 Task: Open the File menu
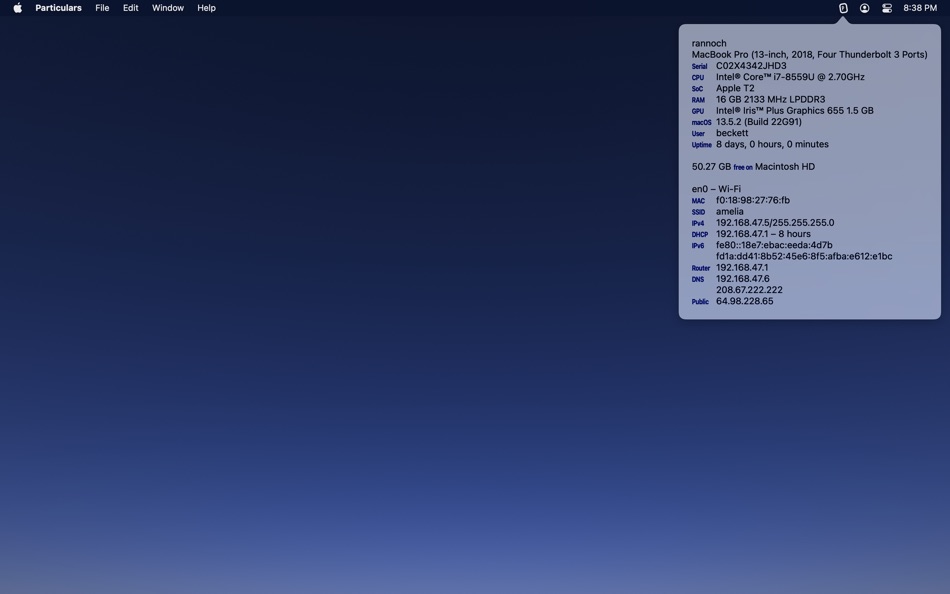102,8
